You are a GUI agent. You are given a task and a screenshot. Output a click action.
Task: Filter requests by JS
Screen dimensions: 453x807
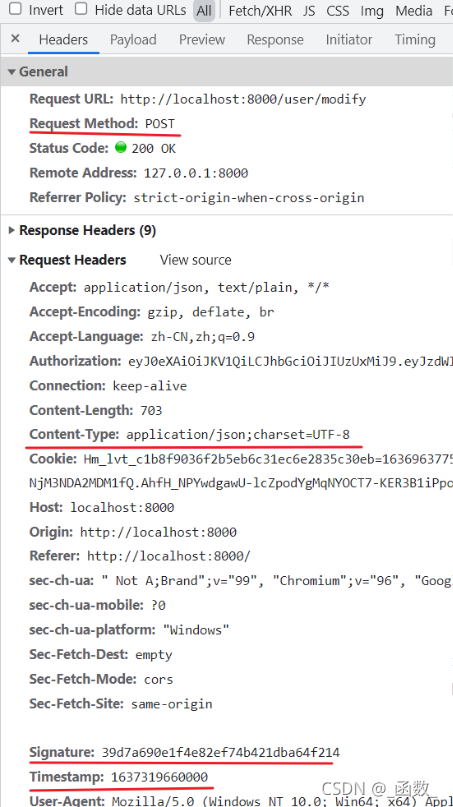click(309, 10)
